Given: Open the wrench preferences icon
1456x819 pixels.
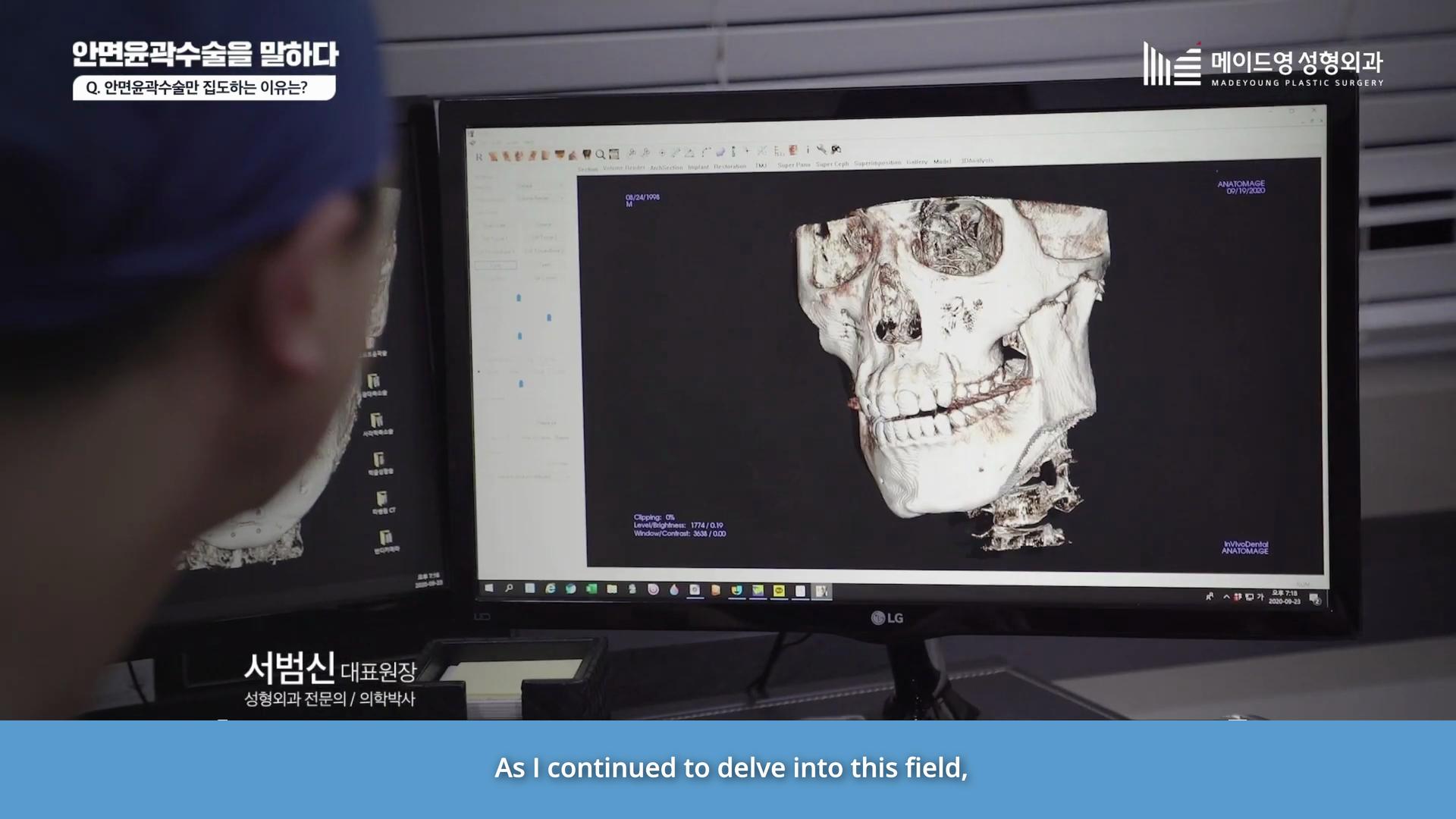Looking at the screenshot, I should coord(821,150).
